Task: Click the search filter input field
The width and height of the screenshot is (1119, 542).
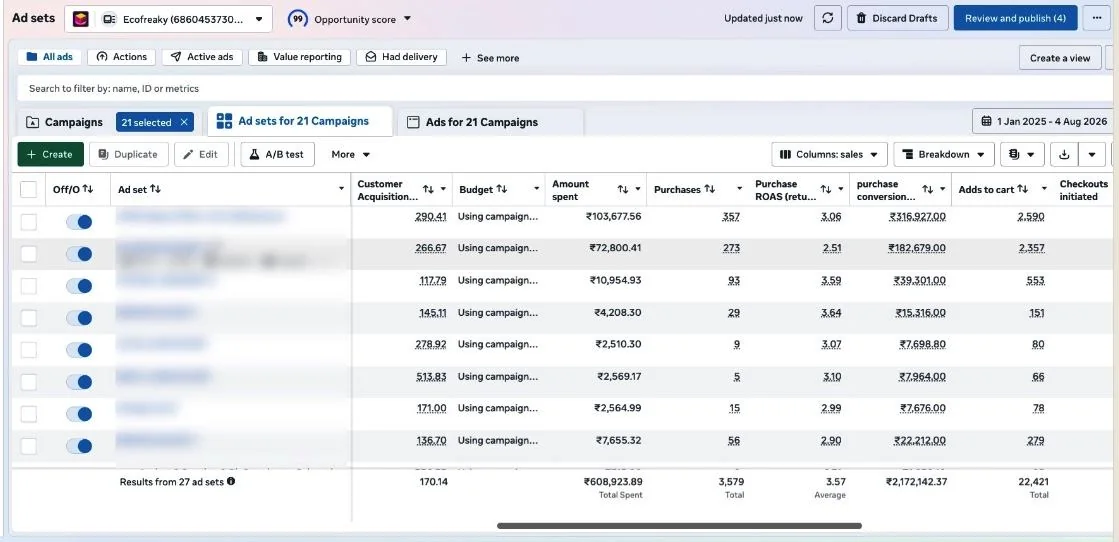Action: (x=564, y=89)
